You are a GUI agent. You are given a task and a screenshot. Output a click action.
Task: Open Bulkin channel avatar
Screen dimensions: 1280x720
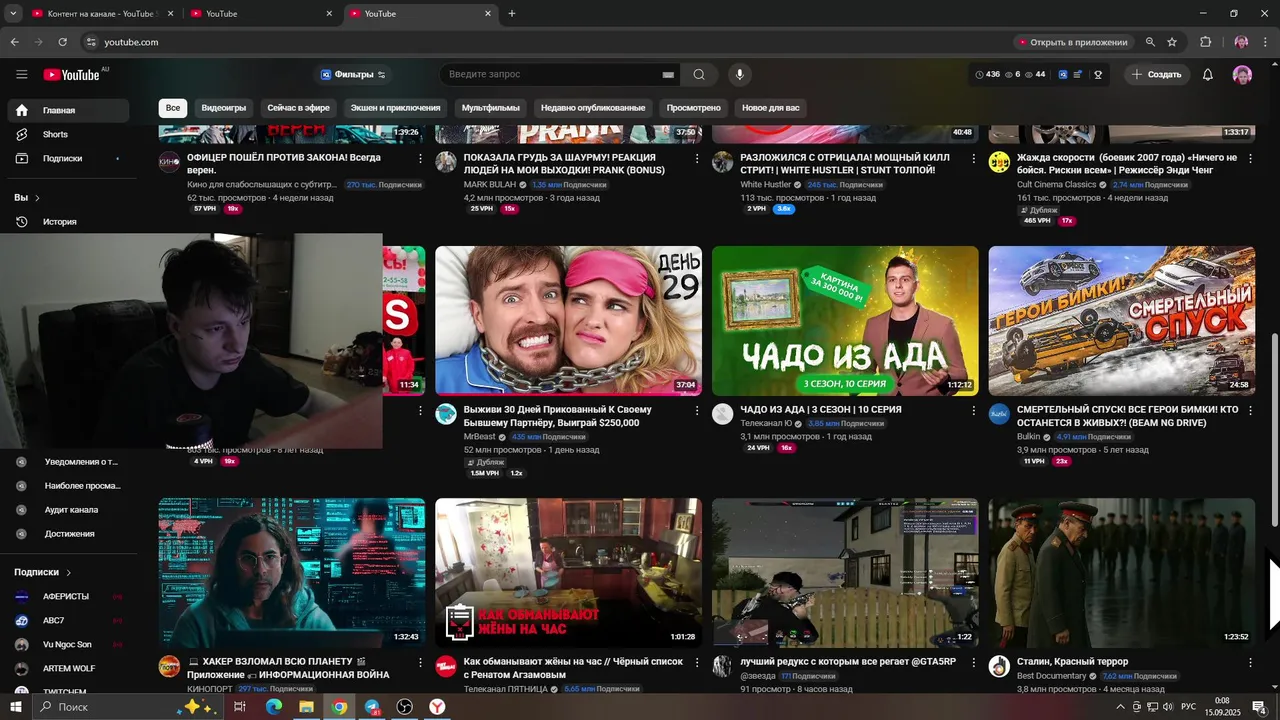(x=999, y=414)
